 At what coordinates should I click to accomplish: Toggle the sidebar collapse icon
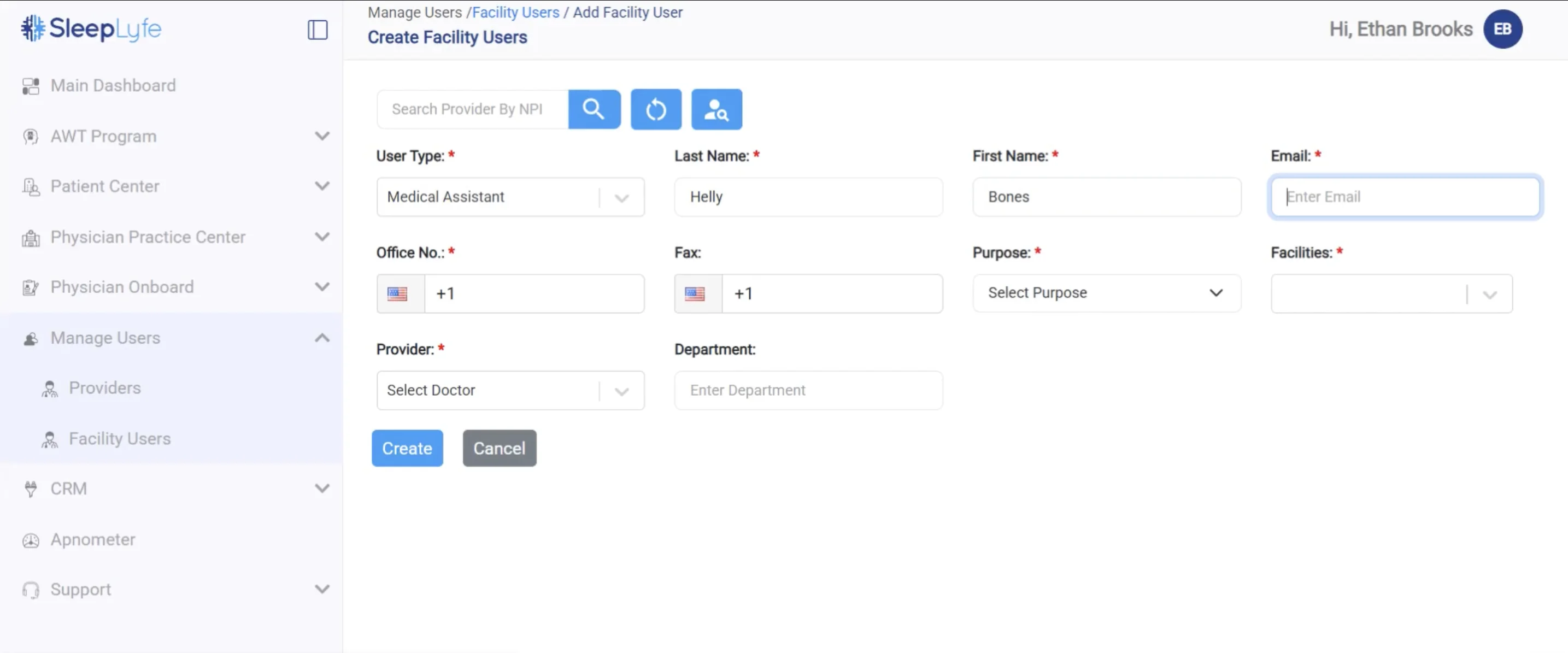[317, 29]
